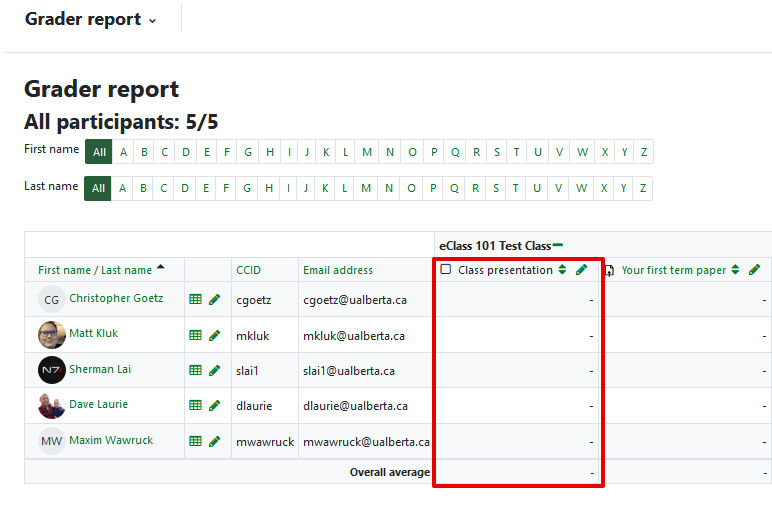Open grade grid icon for Christopher Goetz
The width and height of the screenshot is (772, 509).
coord(195,299)
